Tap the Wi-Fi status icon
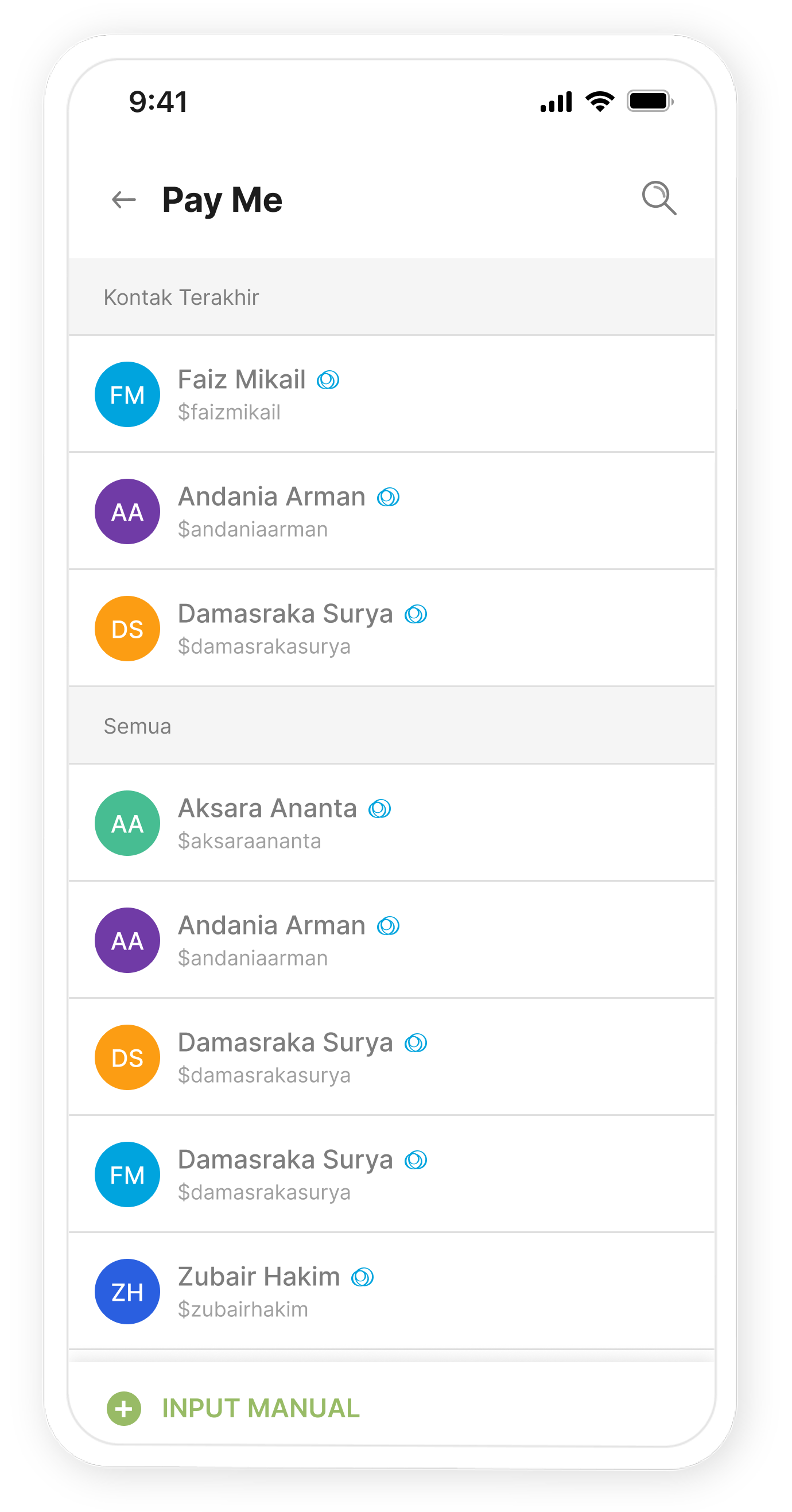 (x=600, y=102)
